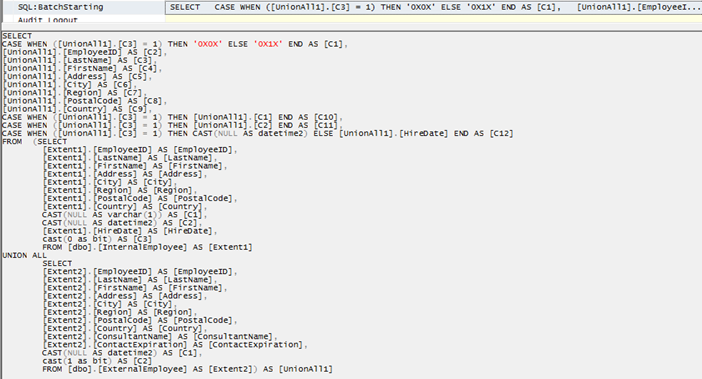Click [Extent1].[EmployeeID] AS [EmployeeID] line

(140, 149)
